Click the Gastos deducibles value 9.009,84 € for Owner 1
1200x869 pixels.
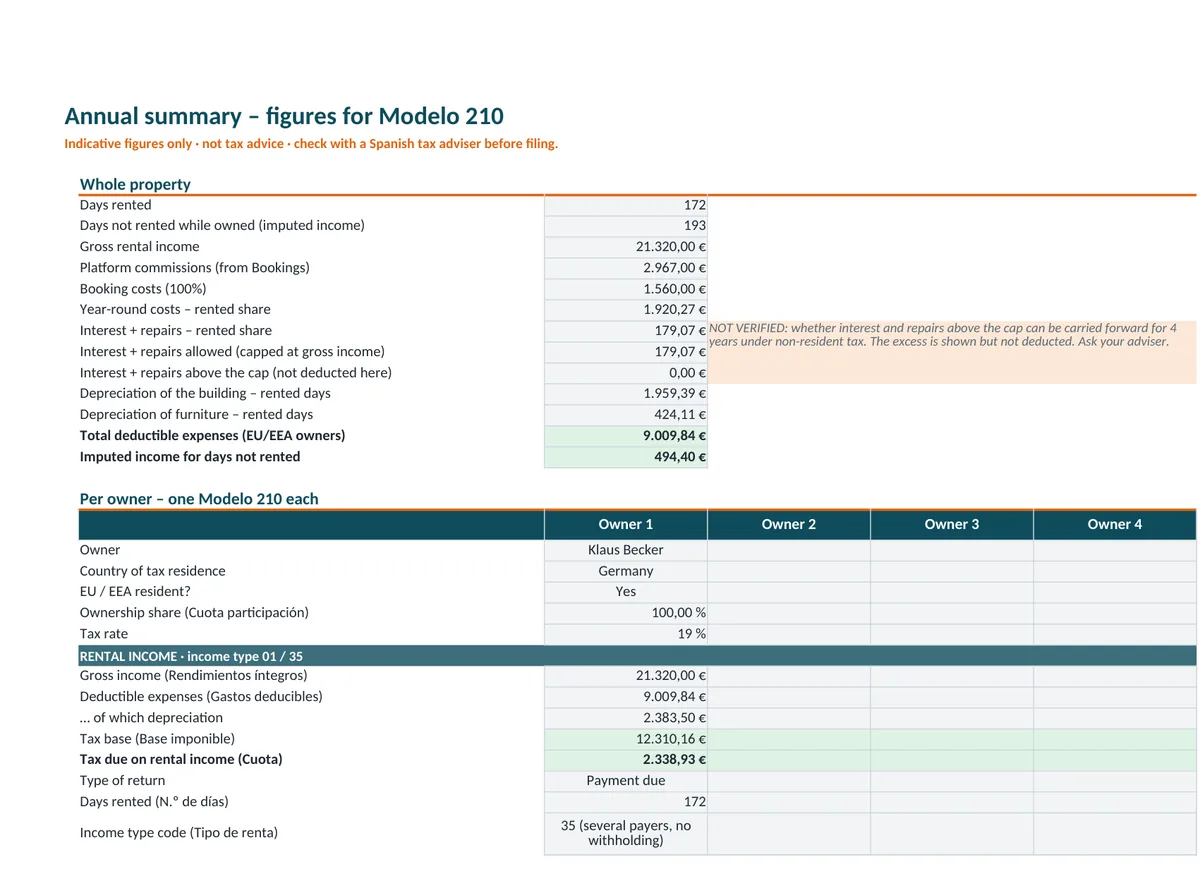(626, 697)
